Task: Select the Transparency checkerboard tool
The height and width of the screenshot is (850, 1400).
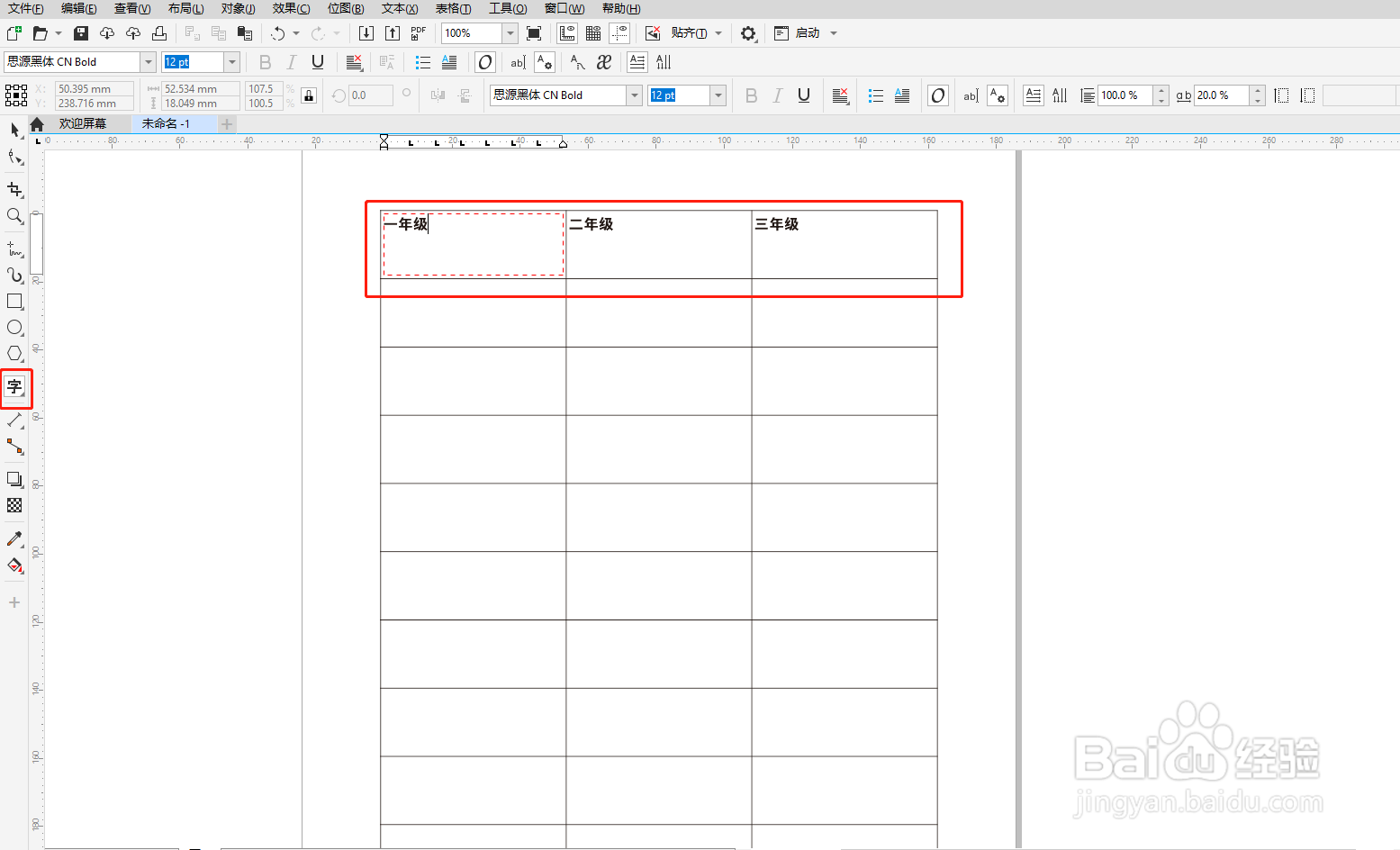Action: tap(14, 505)
